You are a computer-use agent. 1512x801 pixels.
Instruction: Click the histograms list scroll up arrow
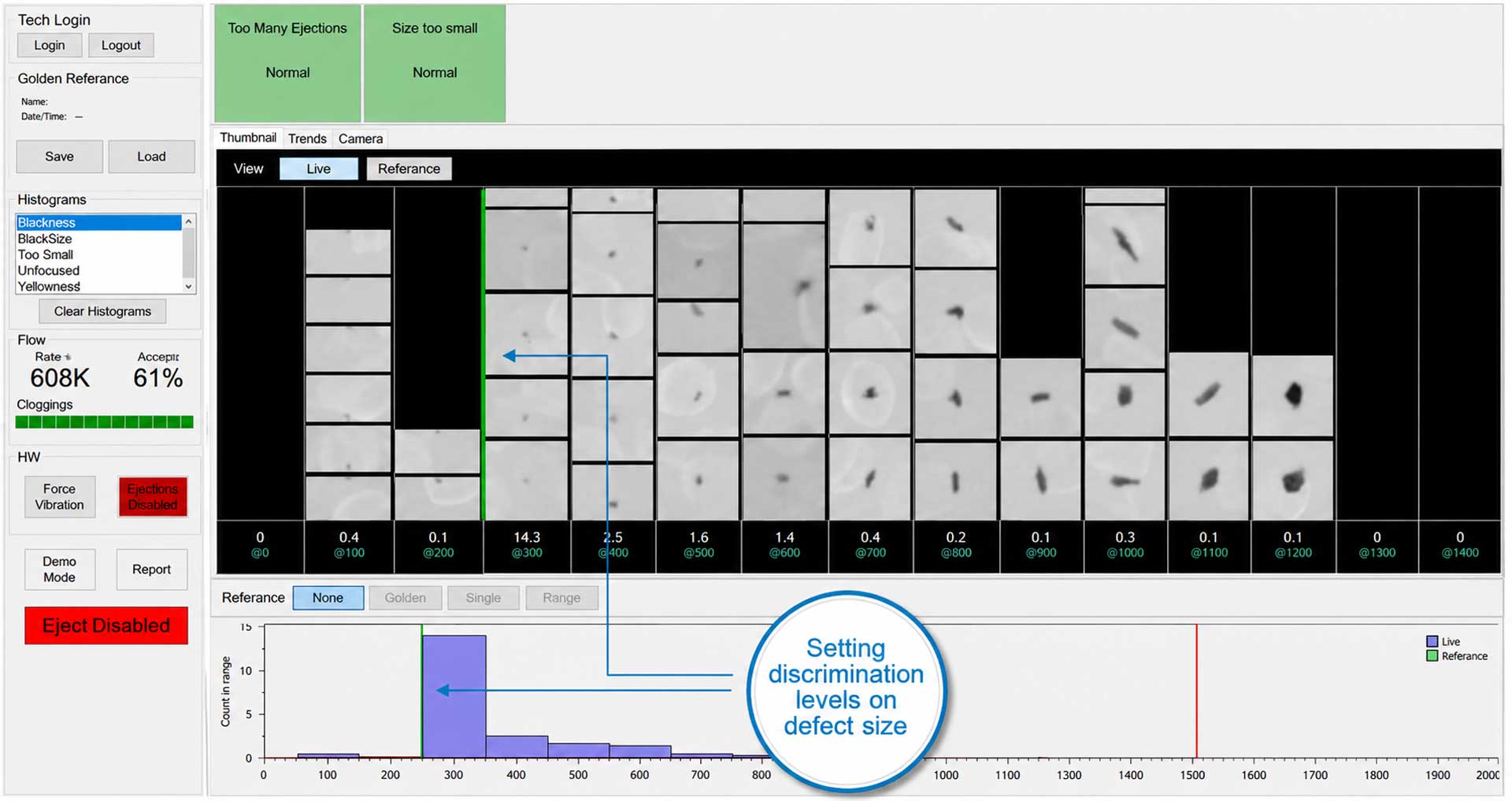tap(188, 222)
